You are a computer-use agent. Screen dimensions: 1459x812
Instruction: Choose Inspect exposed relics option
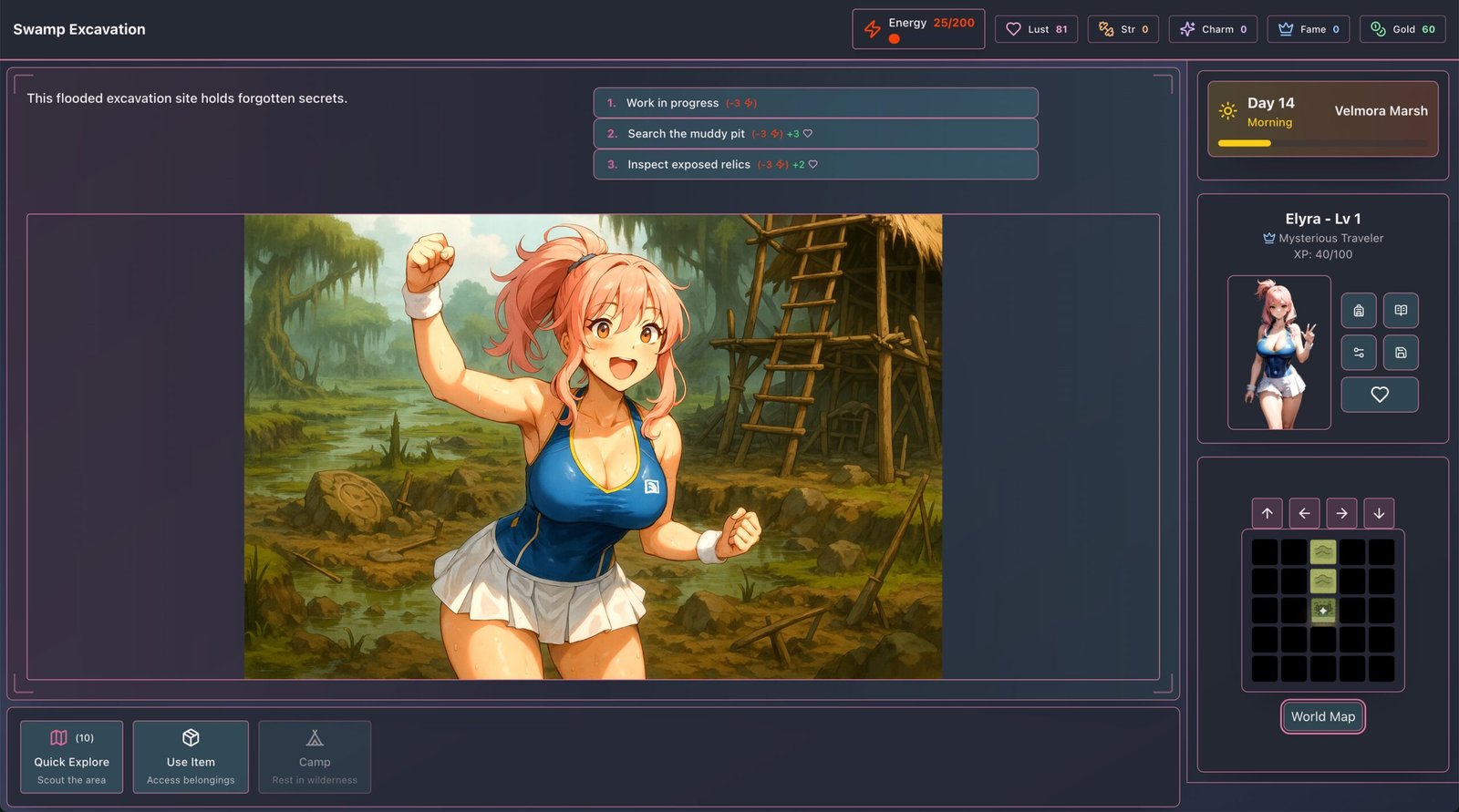815,165
